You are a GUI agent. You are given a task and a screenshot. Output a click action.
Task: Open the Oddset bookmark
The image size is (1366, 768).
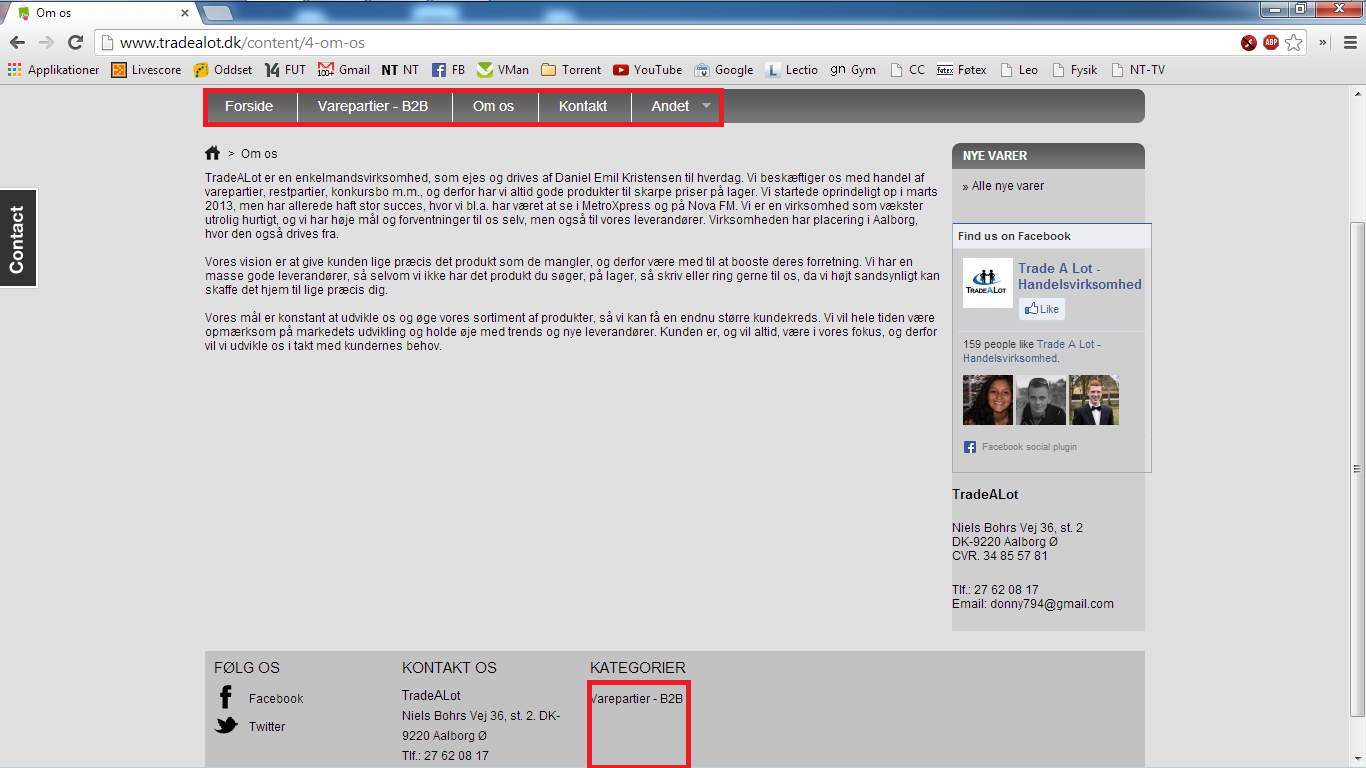pyautogui.click(x=222, y=70)
